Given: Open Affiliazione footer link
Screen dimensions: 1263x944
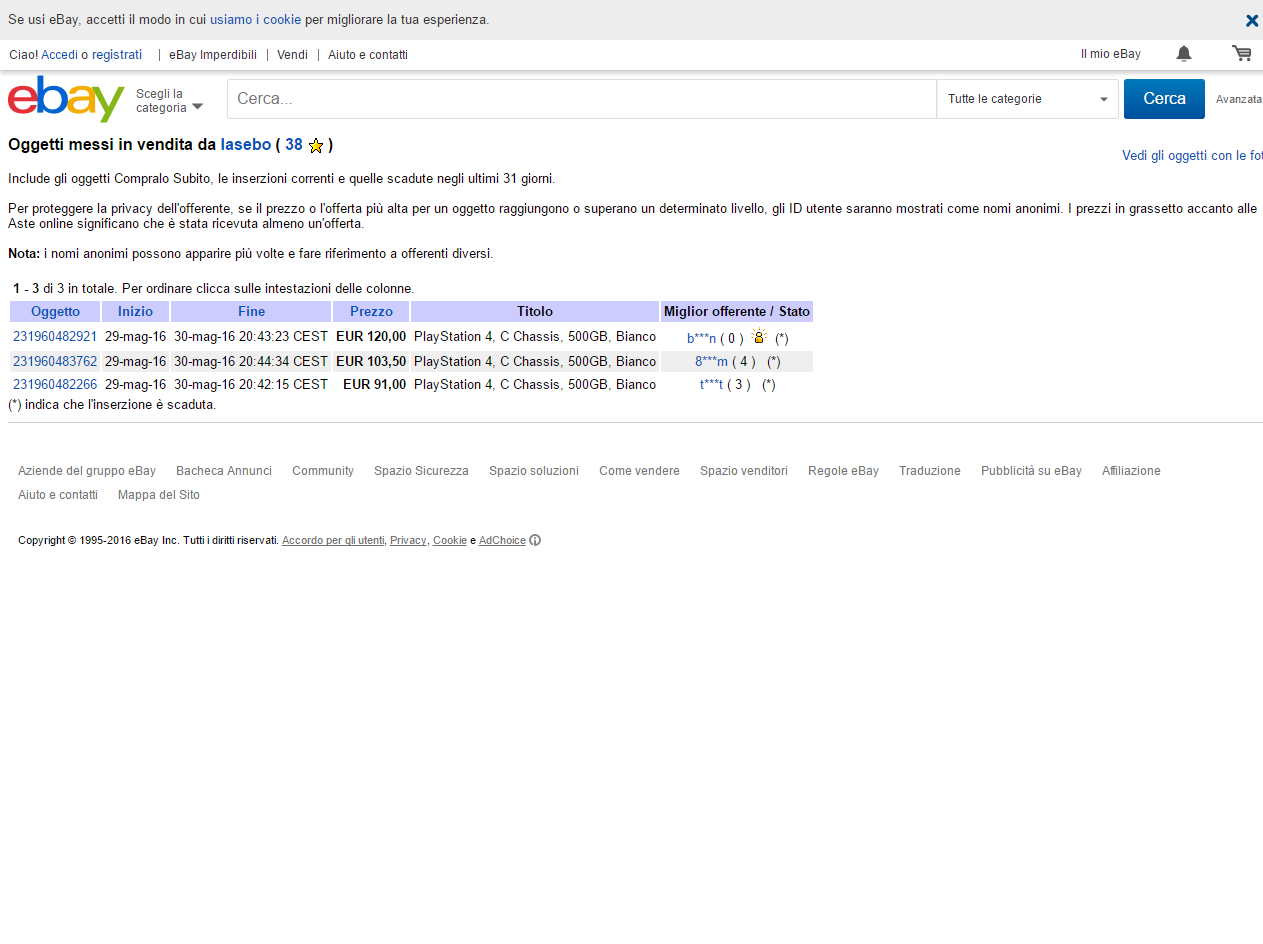Looking at the screenshot, I should pyautogui.click(x=1131, y=471).
